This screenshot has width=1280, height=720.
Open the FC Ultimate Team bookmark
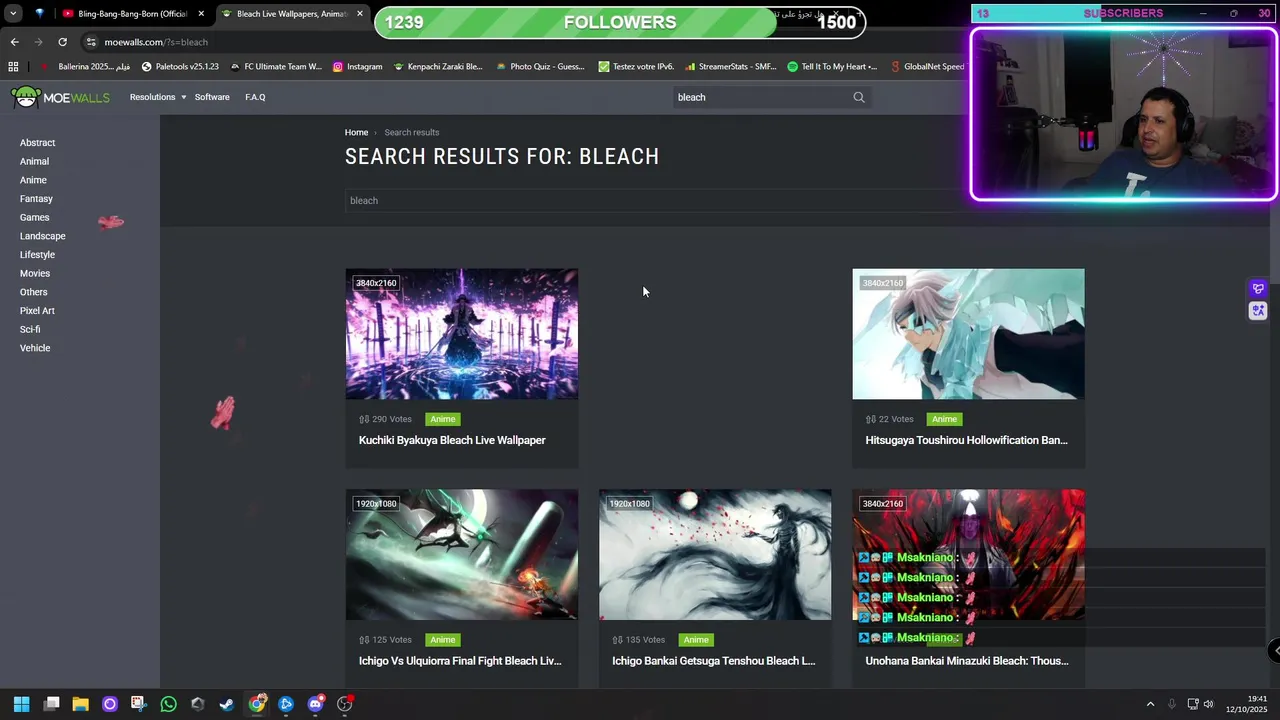276,67
